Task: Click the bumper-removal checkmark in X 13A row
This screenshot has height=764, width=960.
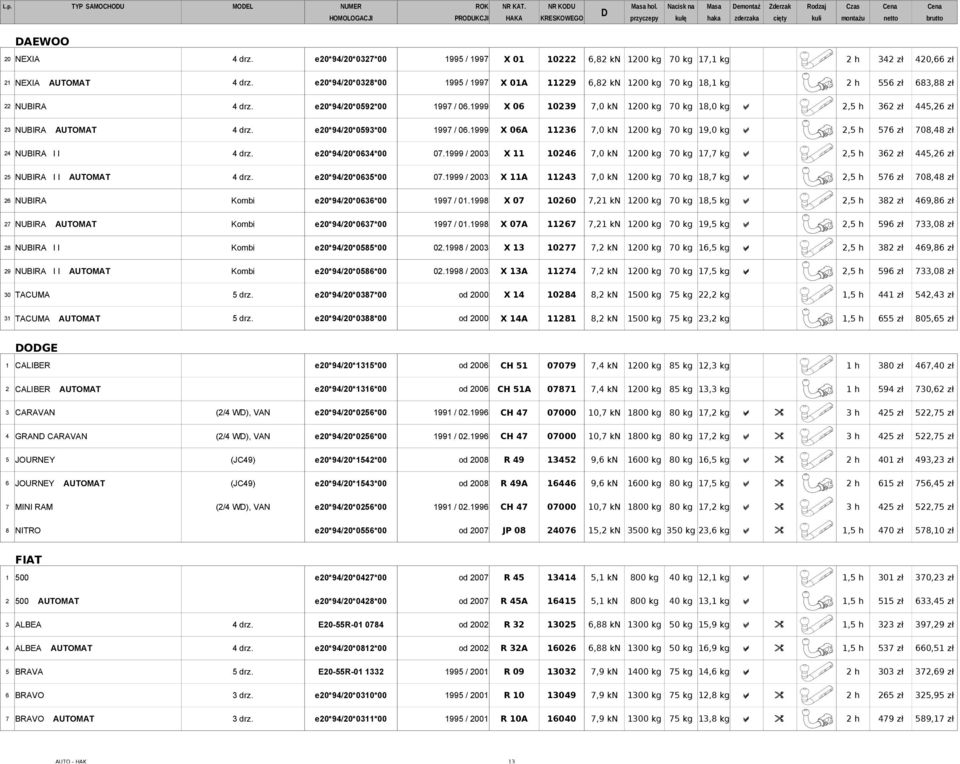Action: pyautogui.click(x=746, y=271)
